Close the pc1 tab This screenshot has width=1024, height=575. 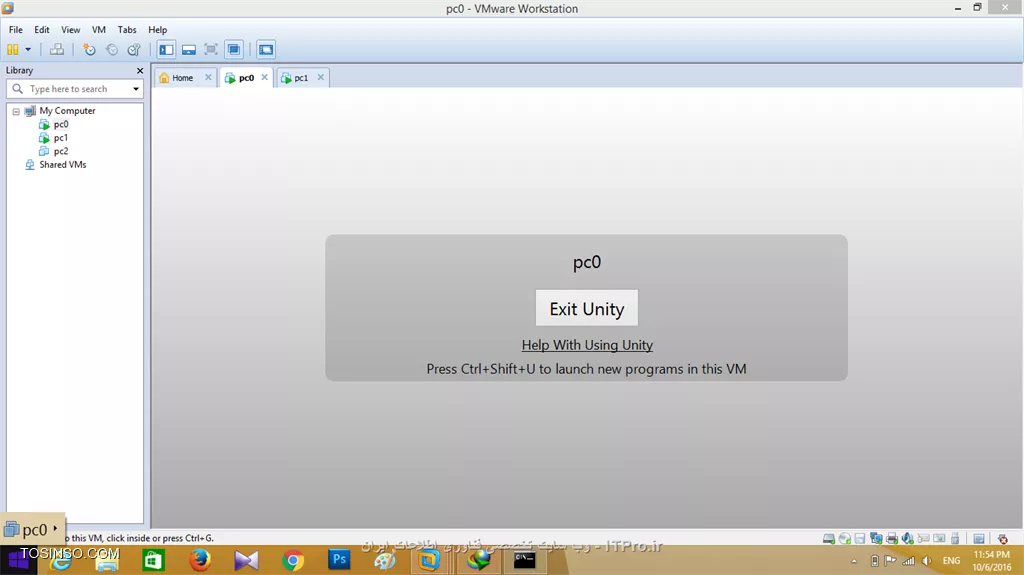click(321, 77)
